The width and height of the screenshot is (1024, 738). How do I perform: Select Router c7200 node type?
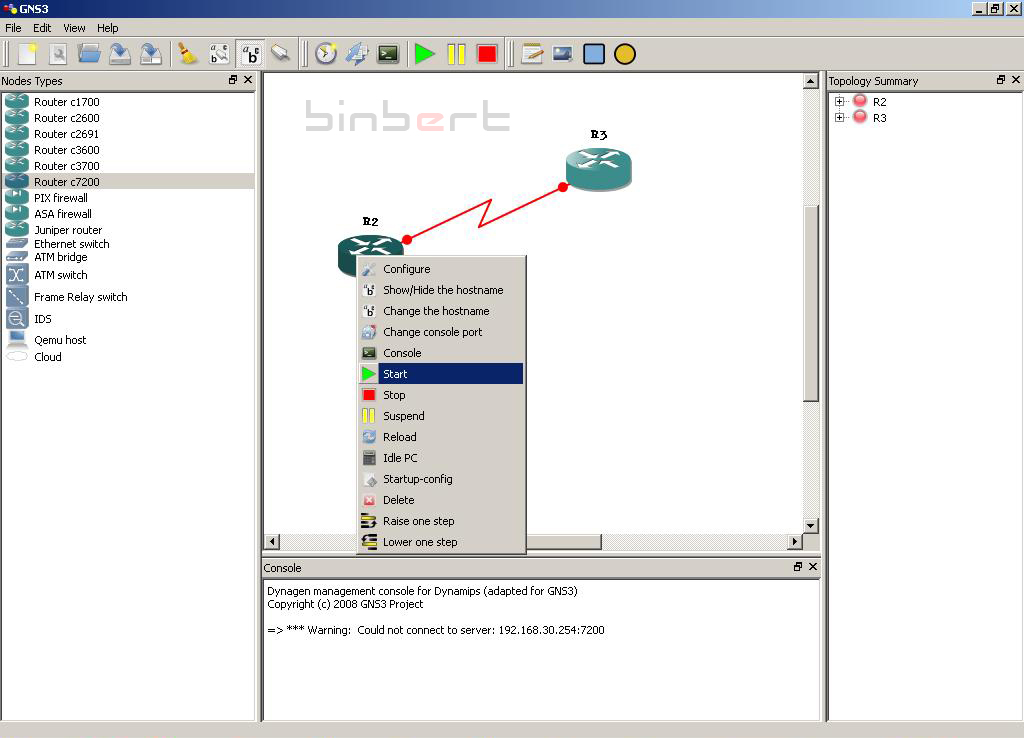[x=128, y=182]
